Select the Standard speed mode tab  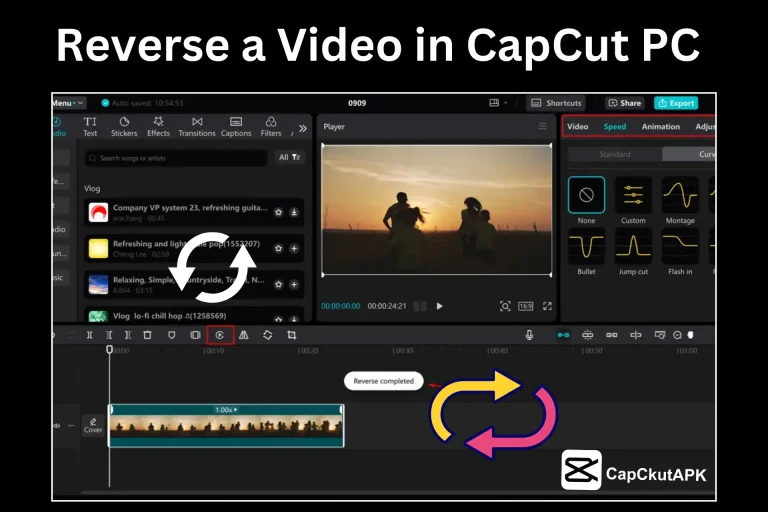[615, 154]
